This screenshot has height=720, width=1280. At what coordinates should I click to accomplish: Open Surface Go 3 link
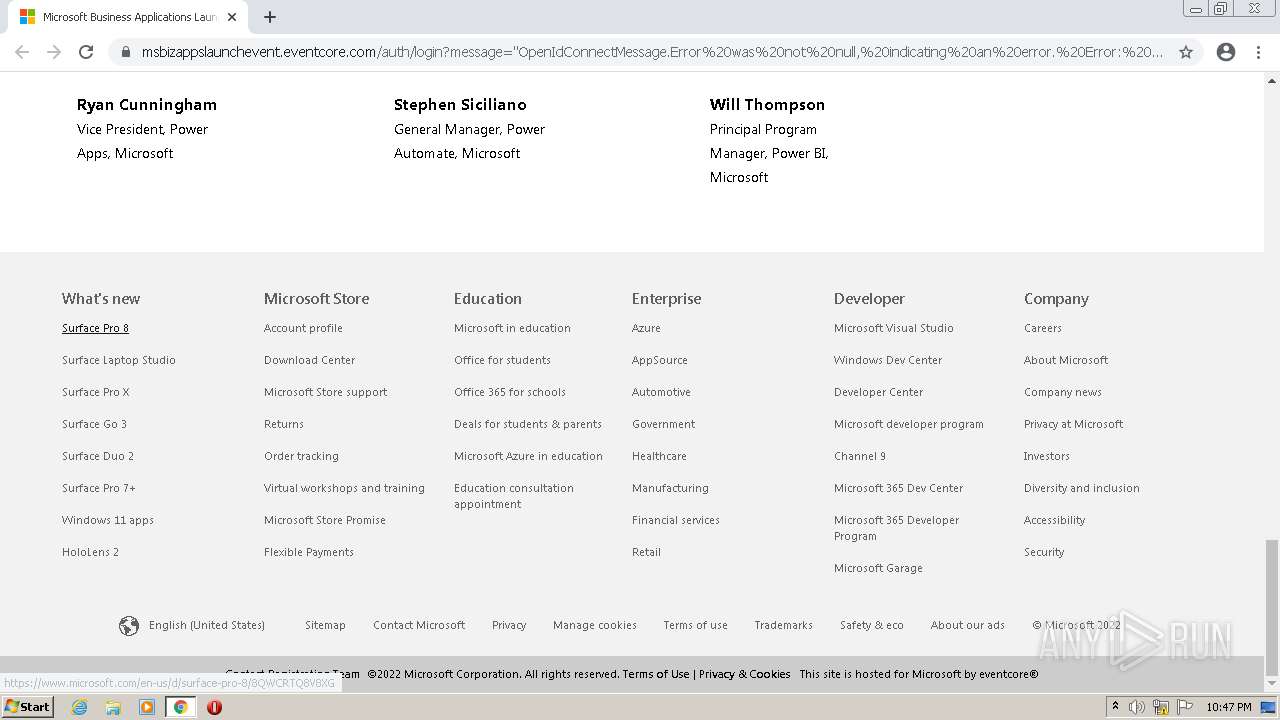pos(94,424)
